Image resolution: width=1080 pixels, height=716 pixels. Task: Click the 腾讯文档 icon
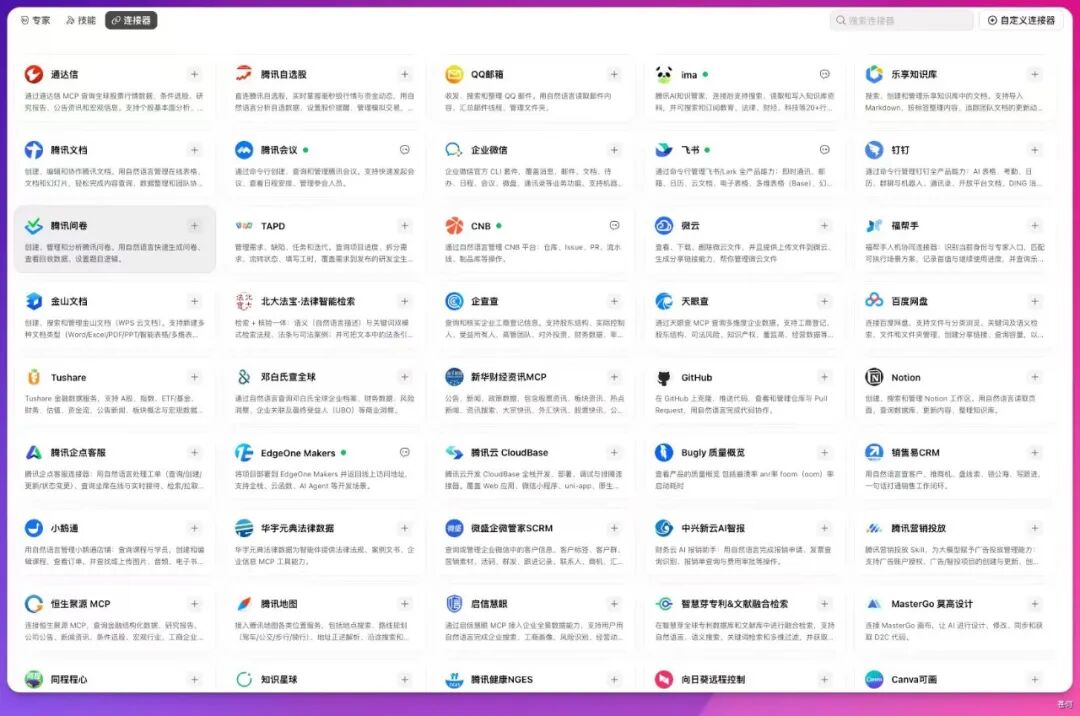point(34,149)
